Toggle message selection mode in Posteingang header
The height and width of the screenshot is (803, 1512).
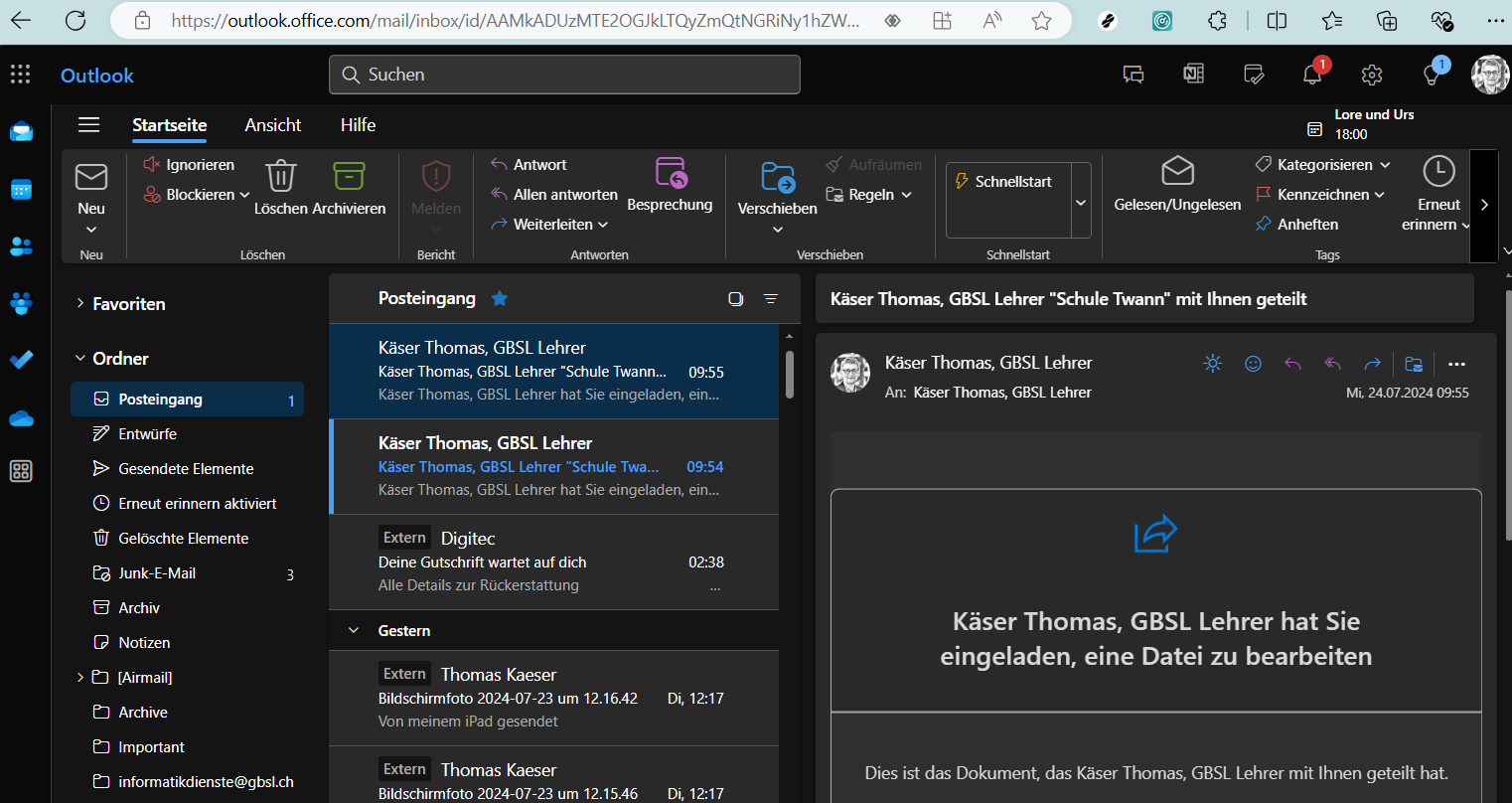click(x=735, y=299)
